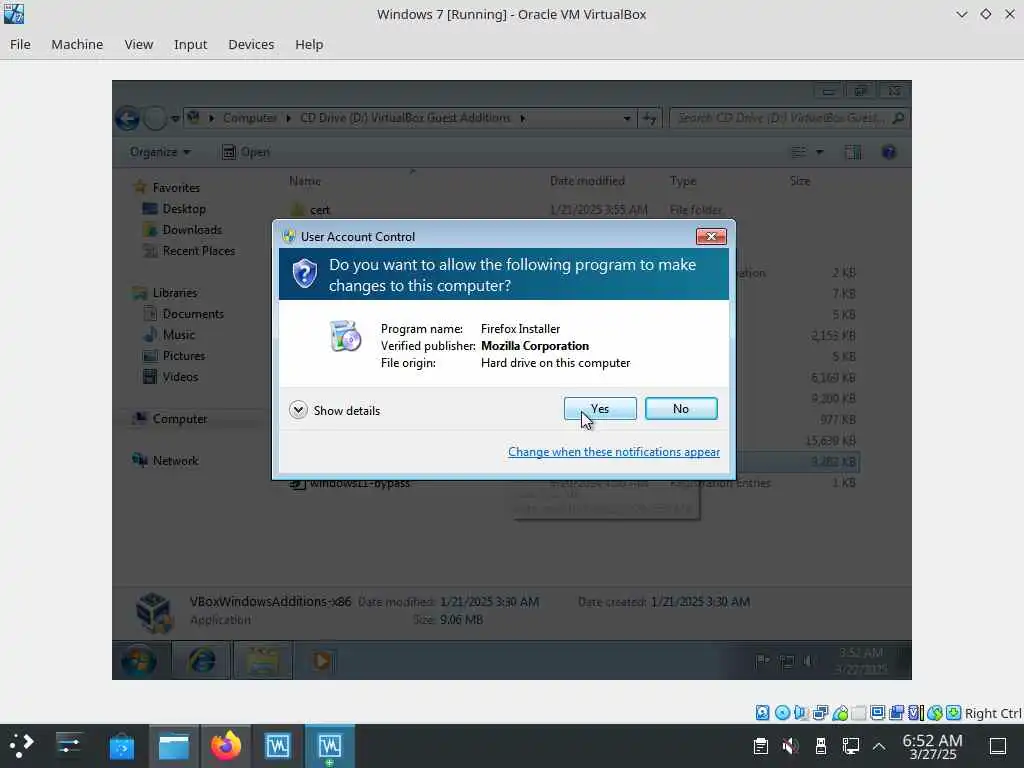Open Internet Explorer in Windows 7 taskbar
The height and width of the screenshot is (768, 1024).
click(x=202, y=661)
